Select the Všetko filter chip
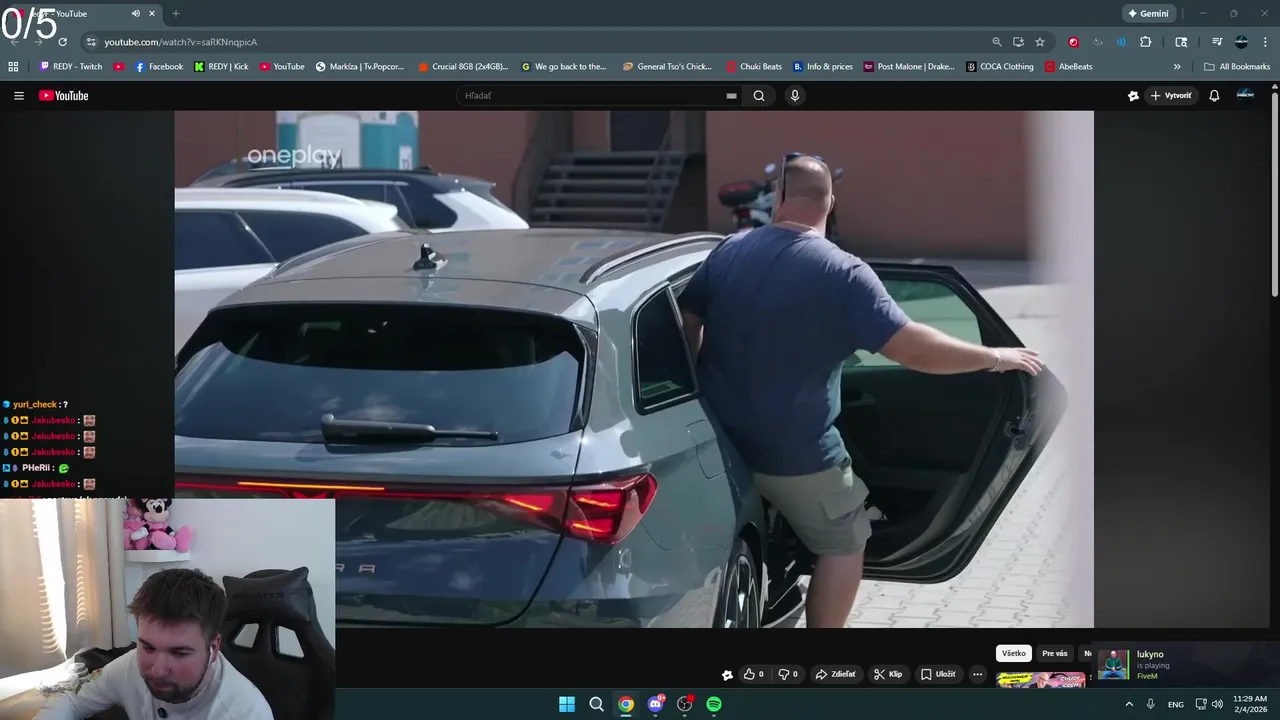 pos(1014,653)
